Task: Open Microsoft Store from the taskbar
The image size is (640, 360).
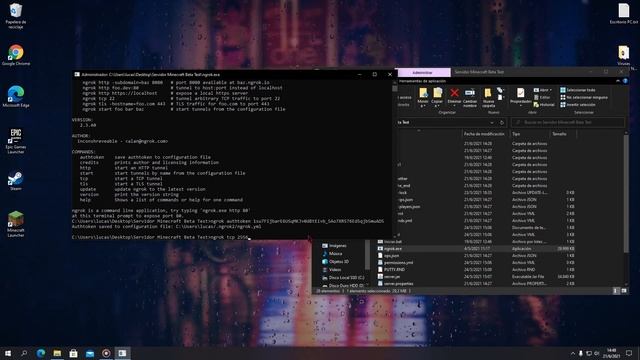Action: 73,353
